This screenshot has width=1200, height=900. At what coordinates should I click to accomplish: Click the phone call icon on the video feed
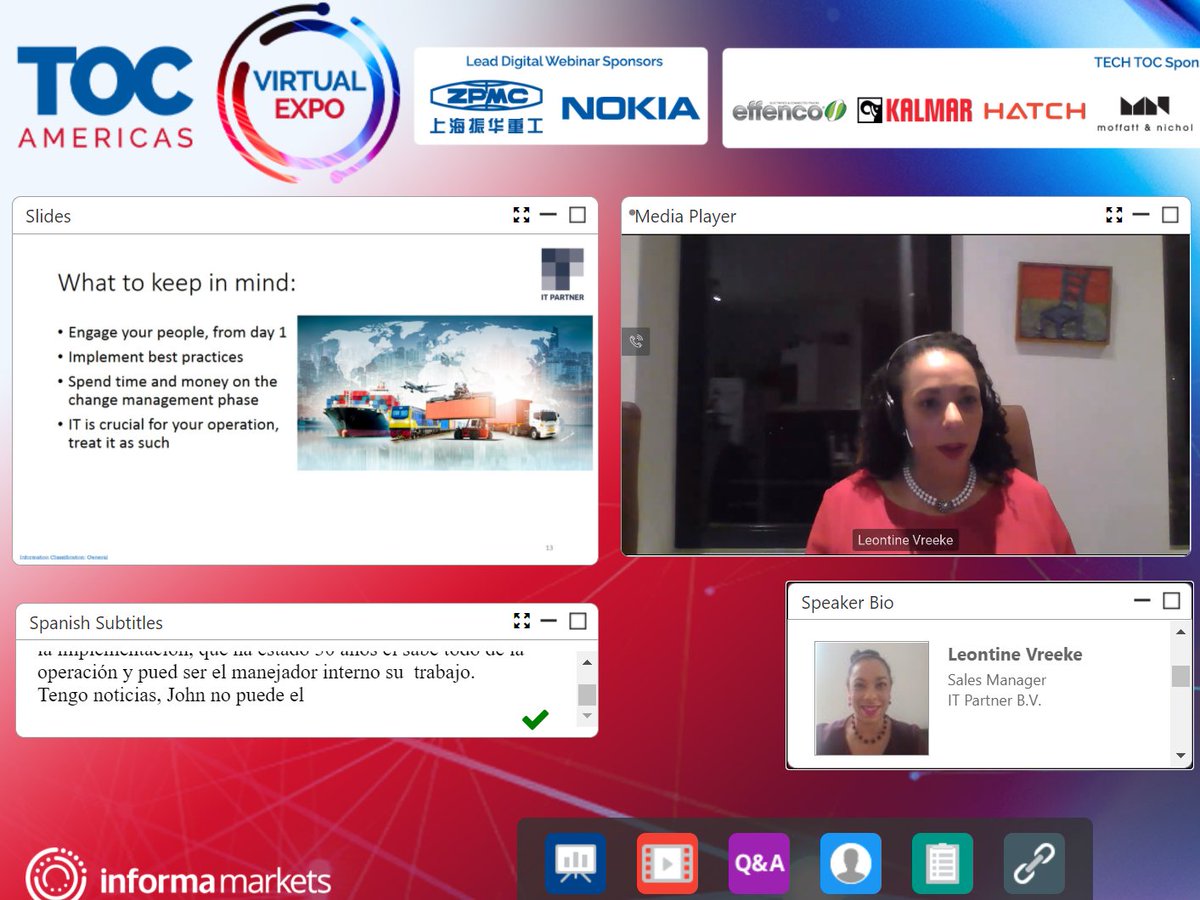(x=637, y=342)
